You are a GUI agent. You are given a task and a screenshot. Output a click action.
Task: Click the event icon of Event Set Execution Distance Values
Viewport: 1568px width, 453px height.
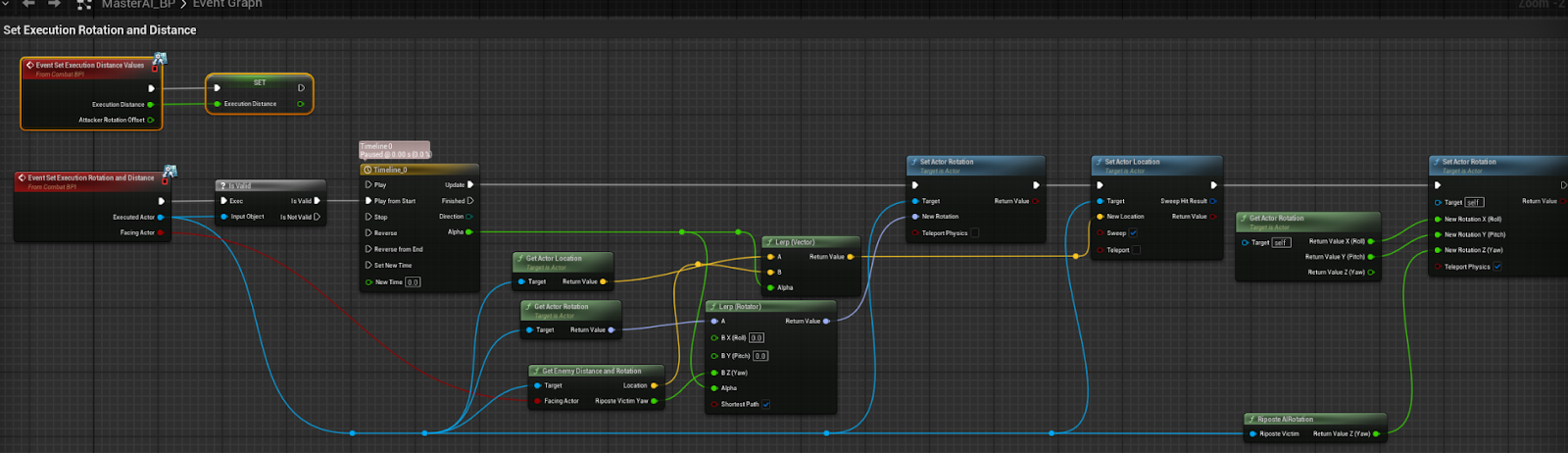30,65
